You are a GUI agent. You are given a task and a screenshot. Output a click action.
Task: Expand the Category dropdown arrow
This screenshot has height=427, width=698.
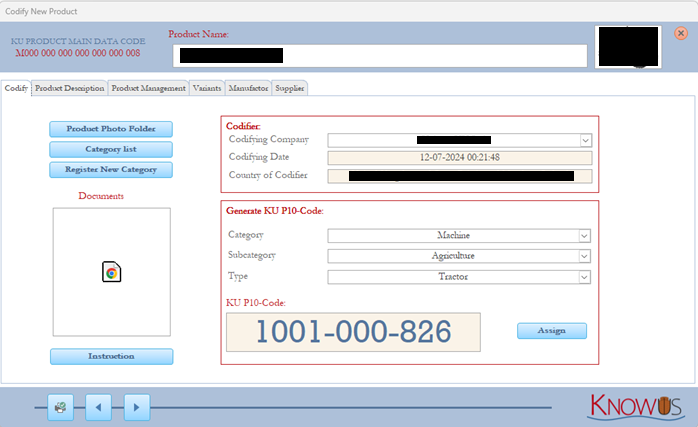pos(584,236)
